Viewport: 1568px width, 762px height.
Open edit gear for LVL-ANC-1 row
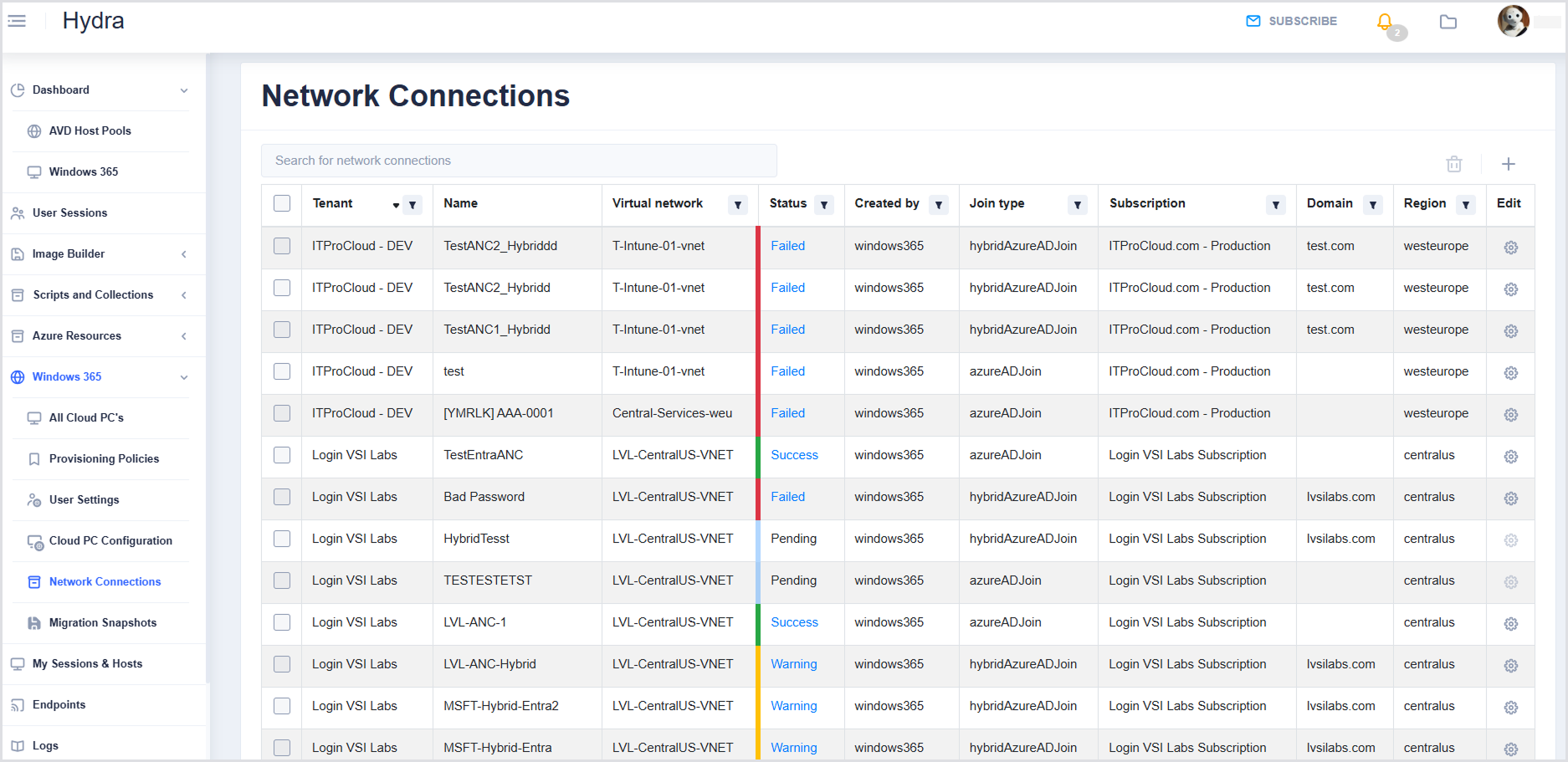pyautogui.click(x=1510, y=624)
